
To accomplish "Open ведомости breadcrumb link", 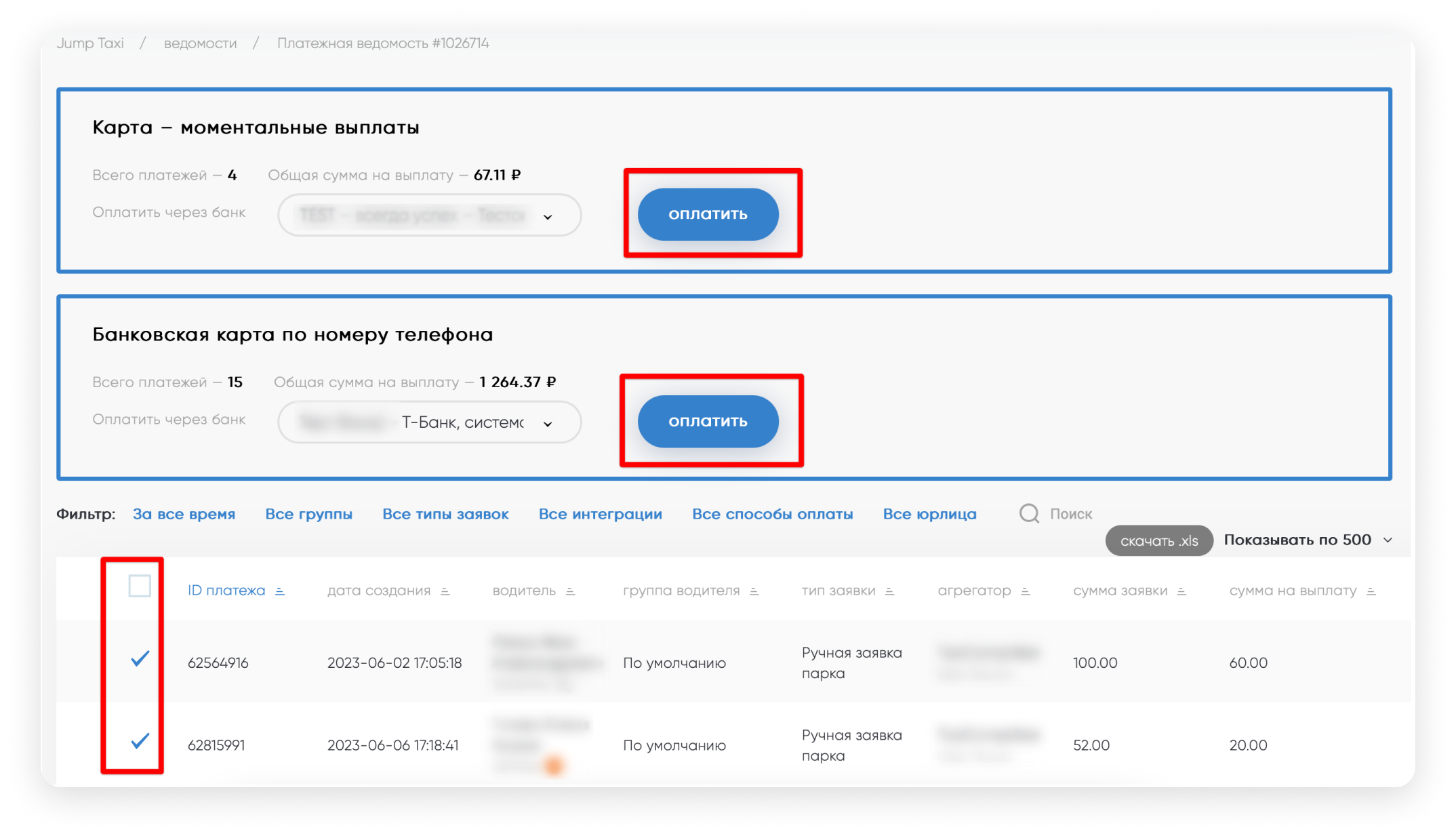I will click(x=200, y=43).
